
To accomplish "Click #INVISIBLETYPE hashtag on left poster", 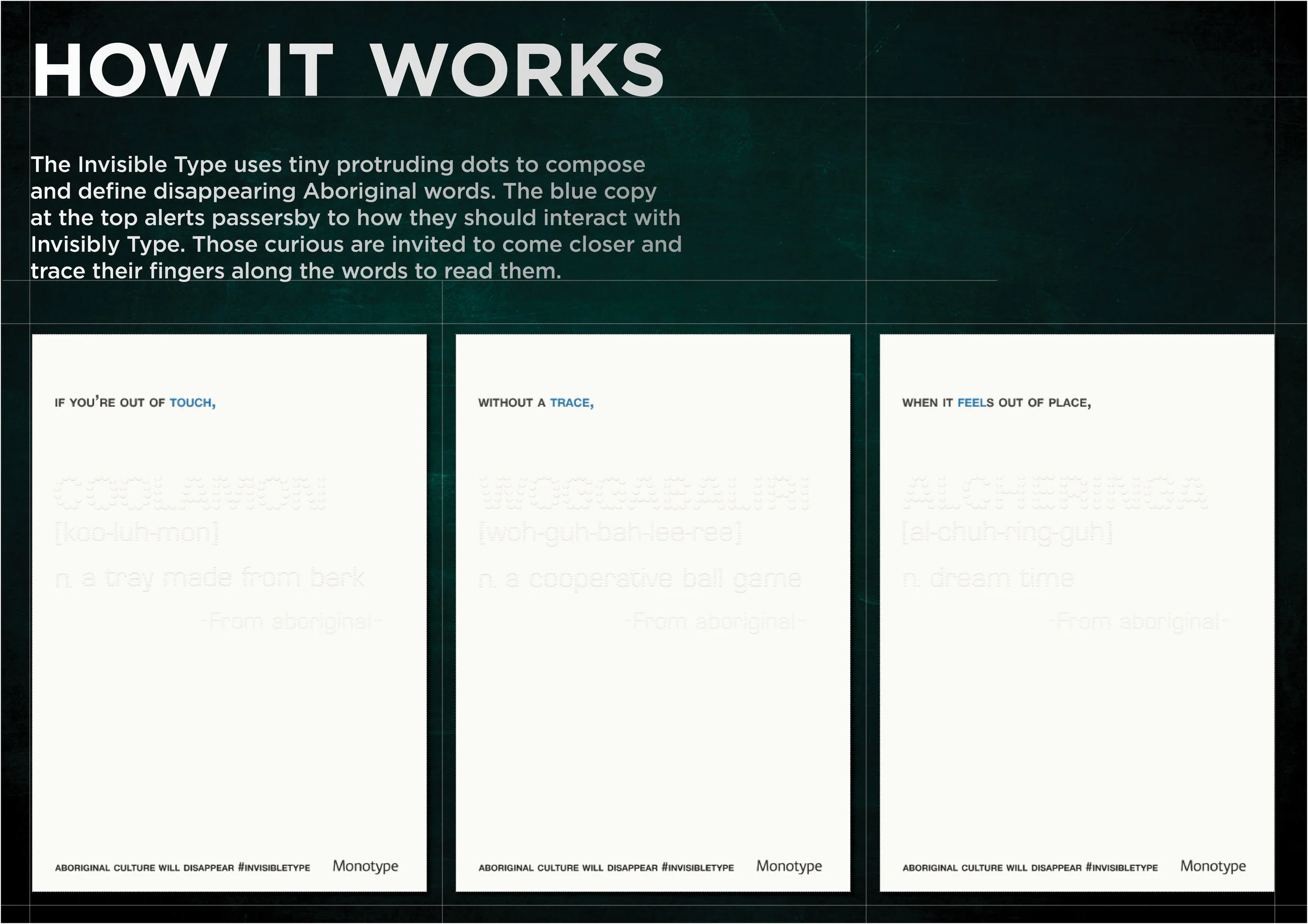I will click(x=274, y=868).
